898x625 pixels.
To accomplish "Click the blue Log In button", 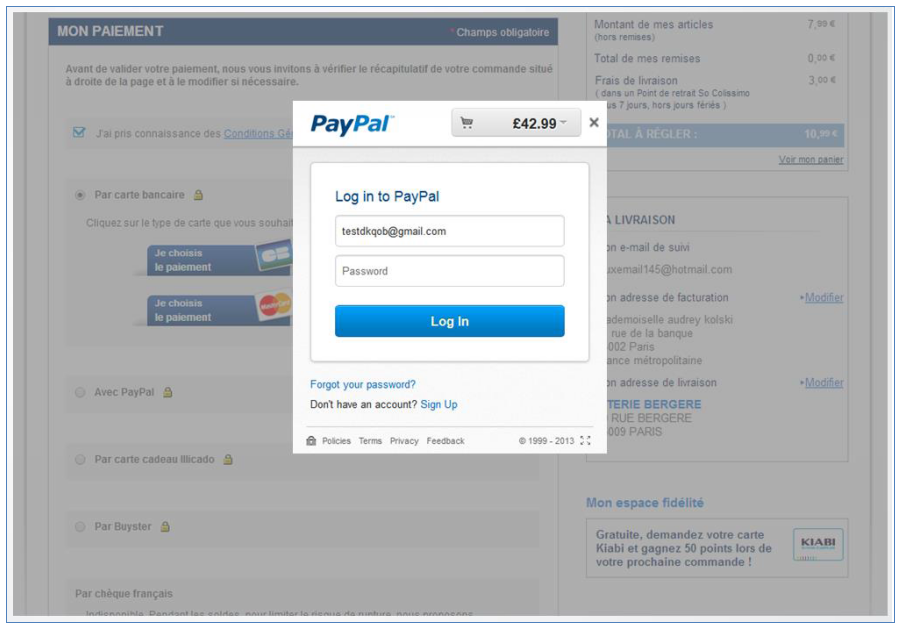I will click(x=450, y=321).
